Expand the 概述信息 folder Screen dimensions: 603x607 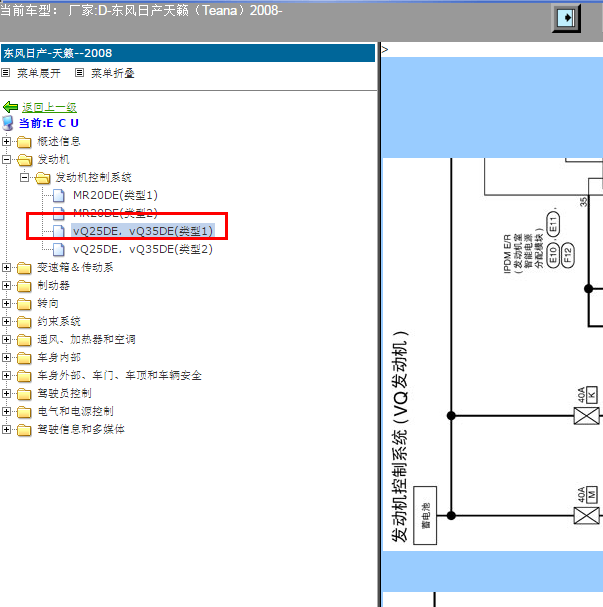[6, 141]
